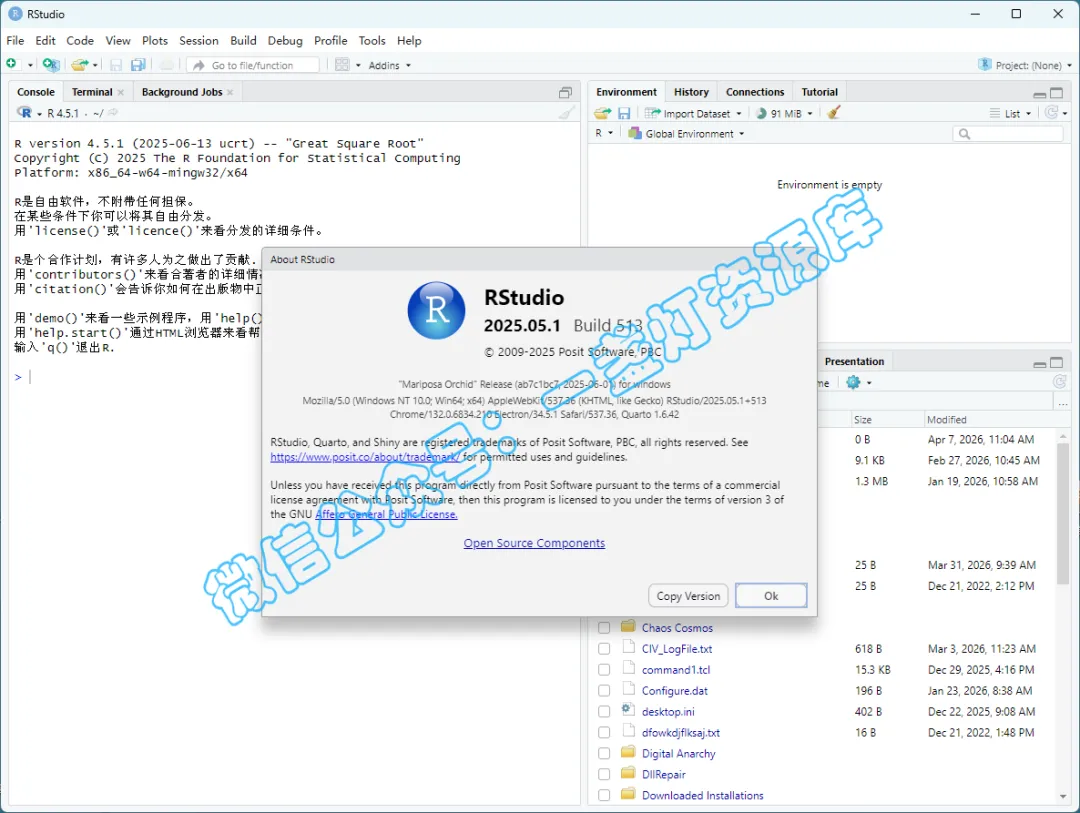The width and height of the screenshot is (1080, 813).
Task: Open the Import Dataset dropdown
Action: [x=693, y=114]
